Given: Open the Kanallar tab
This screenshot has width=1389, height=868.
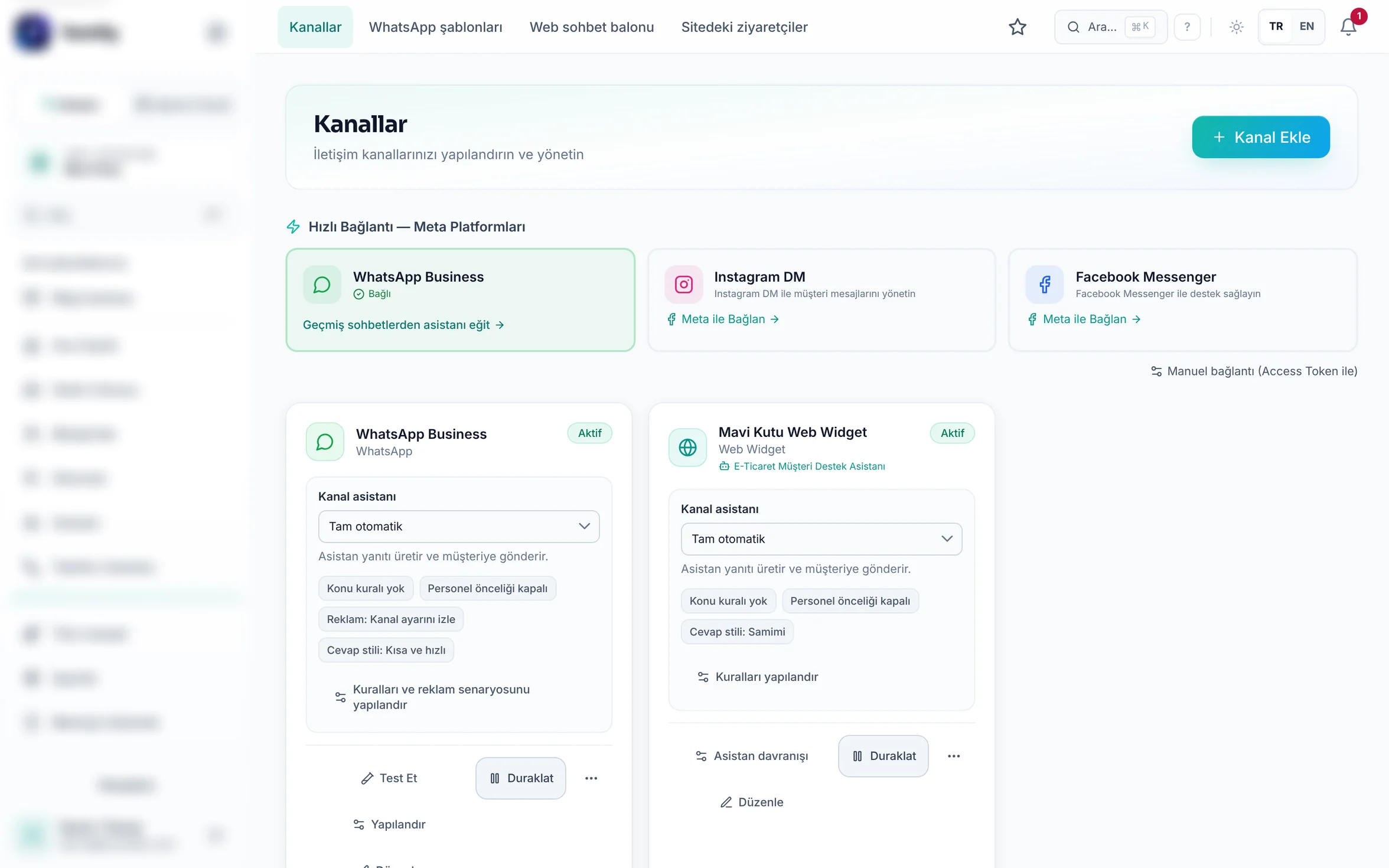Looking at the screenshot, I should click(315, 27).
